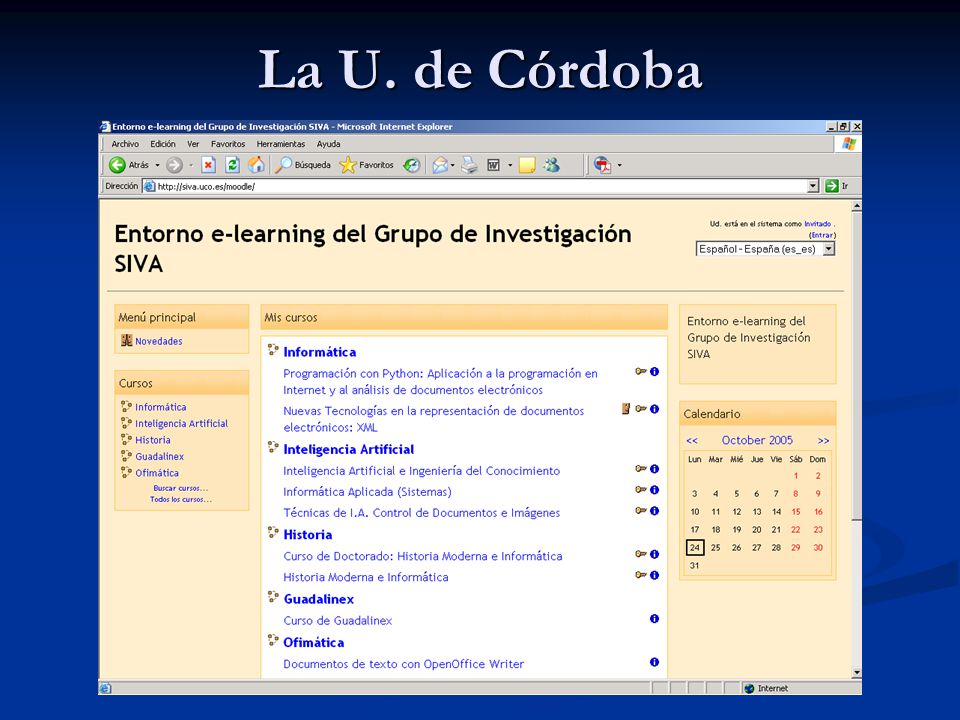Go to previous month with << in calendar
960x720 pixels.
(692, 440)
